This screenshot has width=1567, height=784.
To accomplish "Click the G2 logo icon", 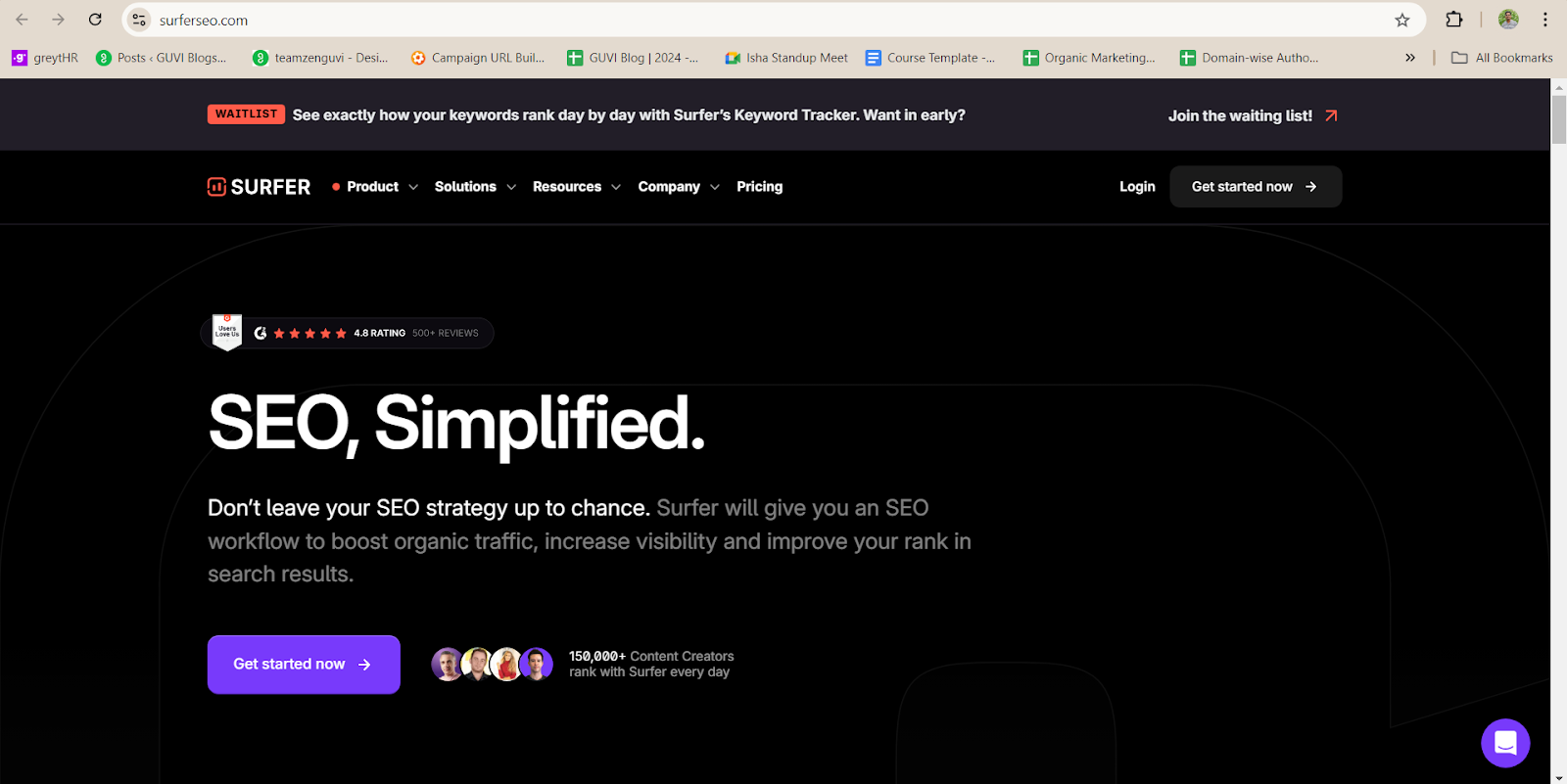I will coord(261,333).
